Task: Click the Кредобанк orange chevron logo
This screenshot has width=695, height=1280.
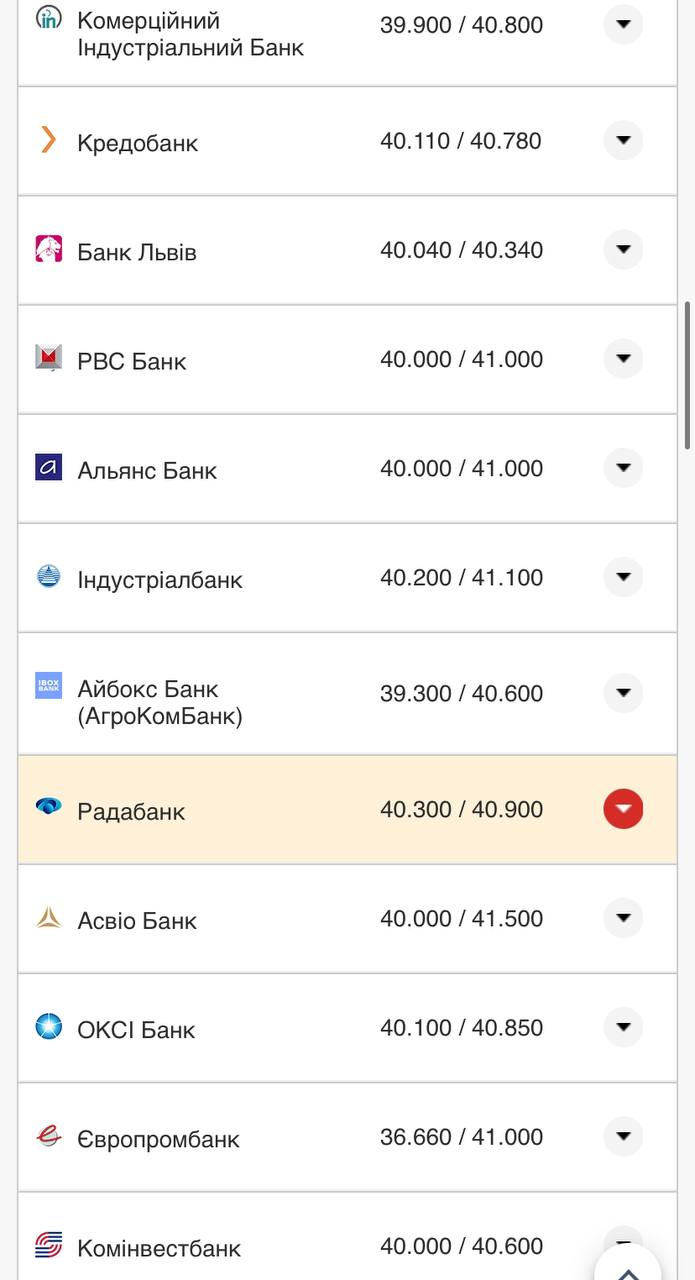Action: click(48, 140)
